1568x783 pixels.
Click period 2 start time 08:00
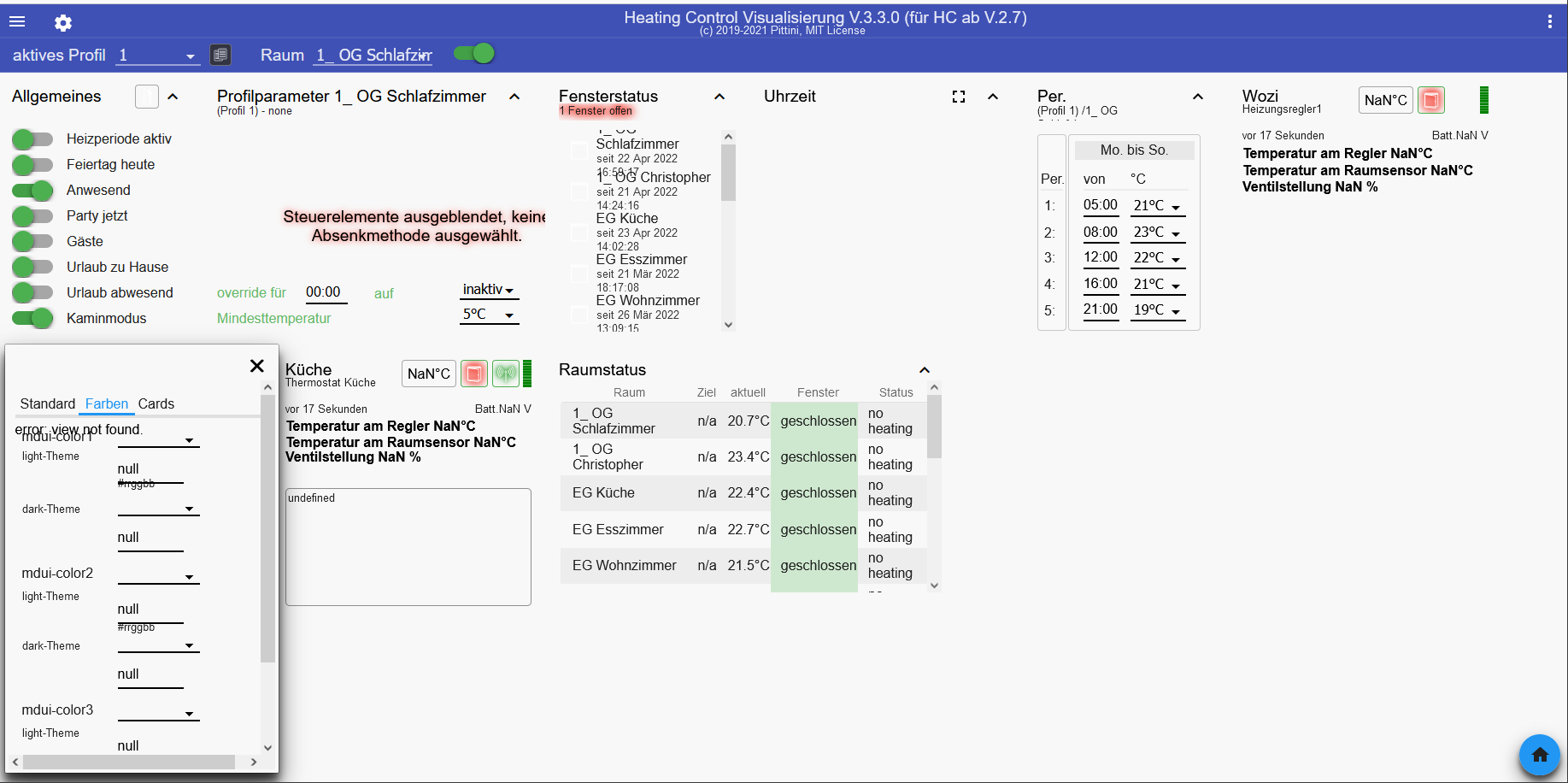1101,232
